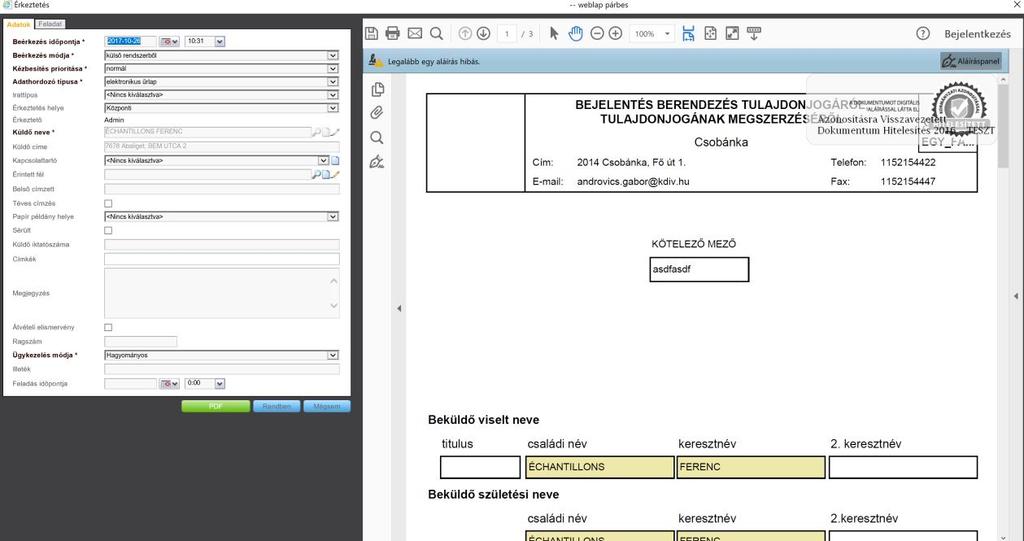Click the Belső címzett input field

[222, 189]
